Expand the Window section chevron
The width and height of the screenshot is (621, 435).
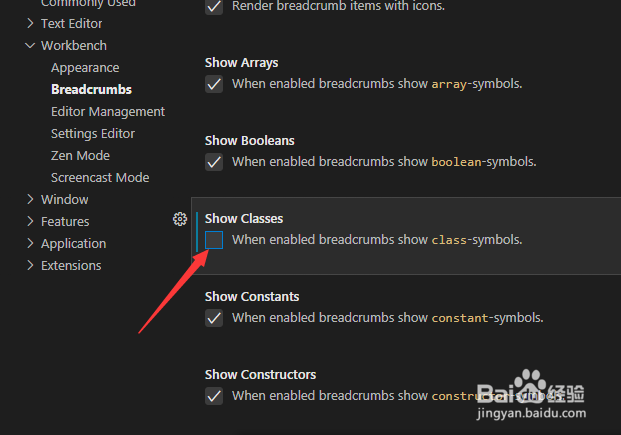pyautogui.click(x=30, y=199)
